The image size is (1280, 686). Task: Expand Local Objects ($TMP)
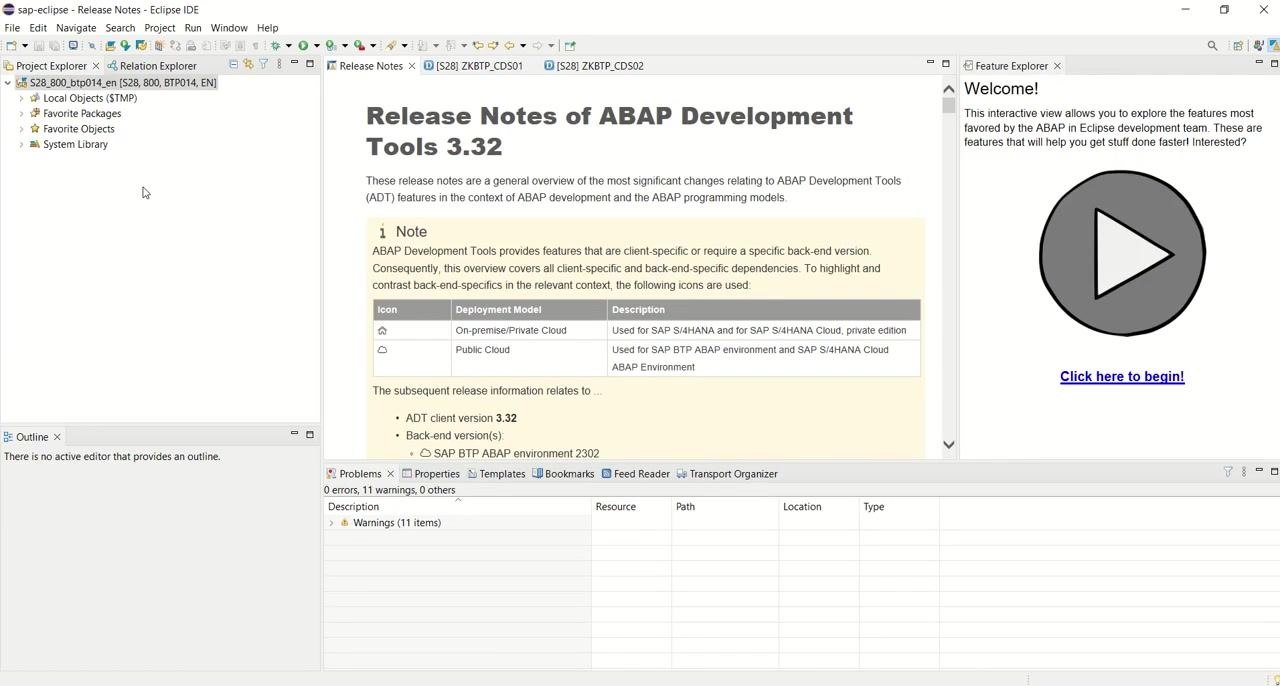click(21, 98)
